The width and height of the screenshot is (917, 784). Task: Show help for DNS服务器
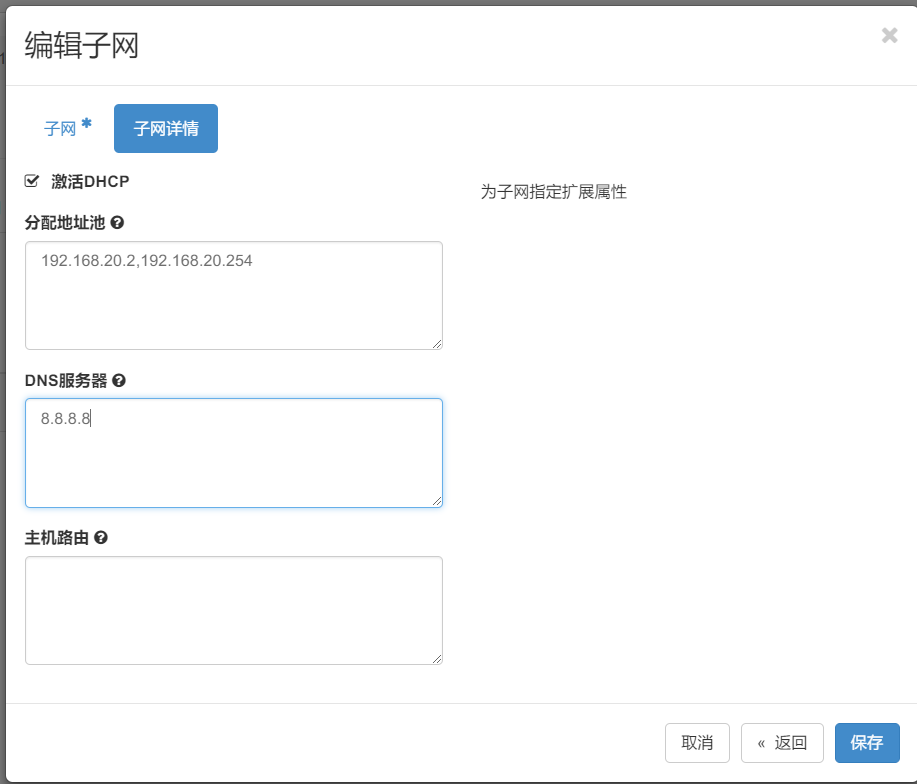click(119, 381)
